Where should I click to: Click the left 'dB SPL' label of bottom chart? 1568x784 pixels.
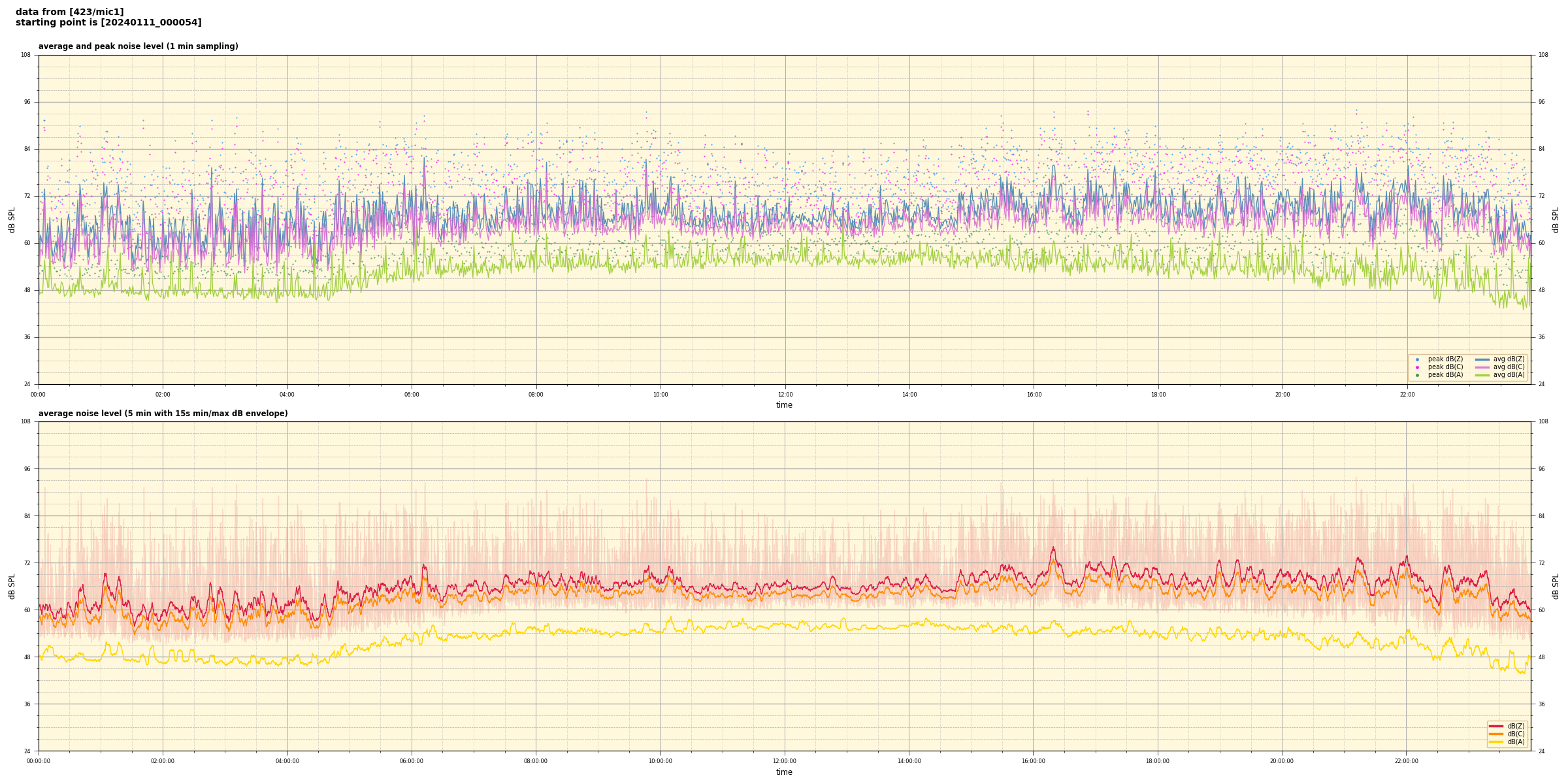12,586
